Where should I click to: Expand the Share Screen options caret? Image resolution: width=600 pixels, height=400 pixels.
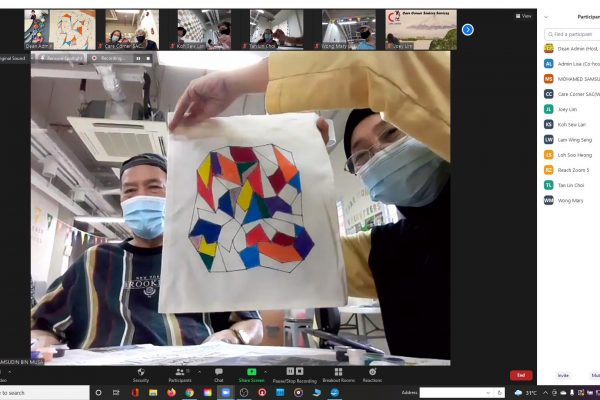[x=266, y=372]
